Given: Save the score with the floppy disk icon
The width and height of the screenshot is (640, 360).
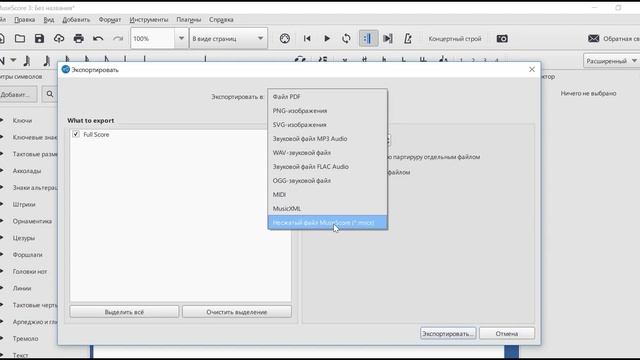Looking at the screenshot, I should (x=39, y=38).
